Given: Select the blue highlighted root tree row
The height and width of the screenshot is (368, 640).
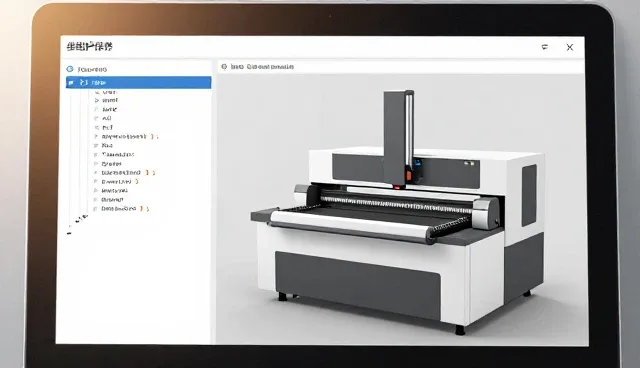Looking at the screenshot, I should point(138,82).
